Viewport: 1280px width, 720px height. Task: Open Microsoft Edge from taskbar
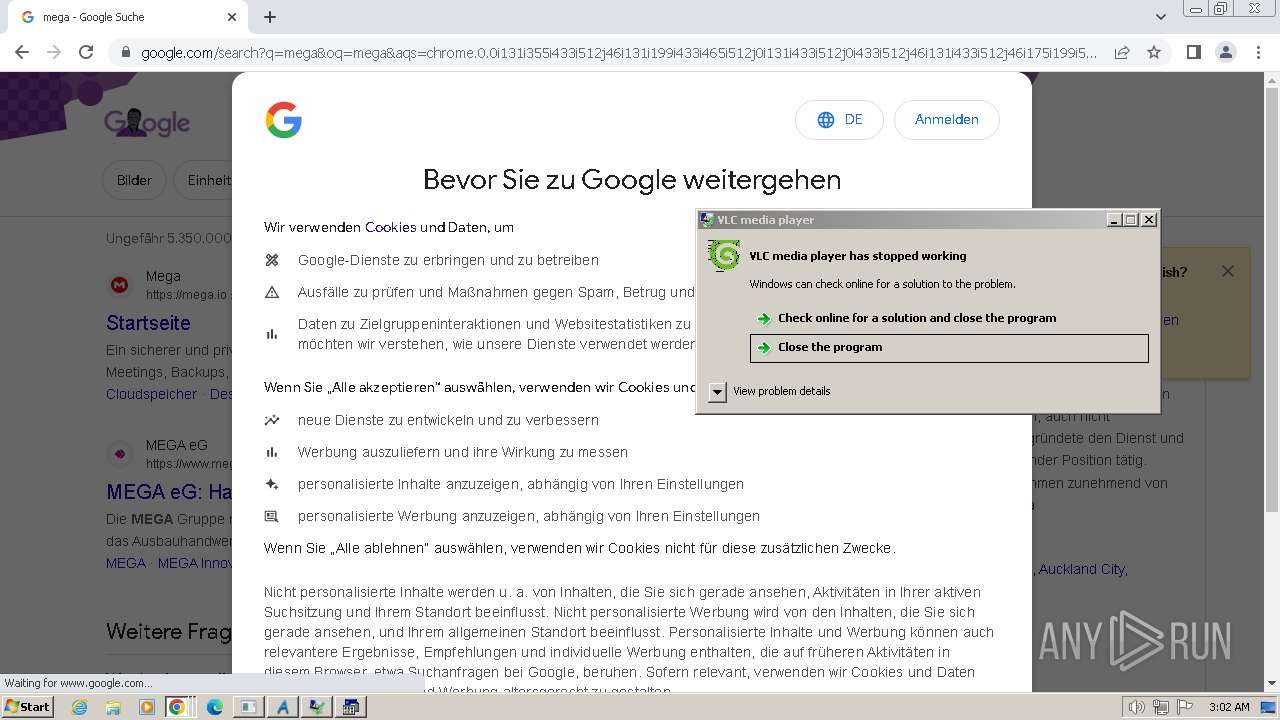[x=215, y=707]
